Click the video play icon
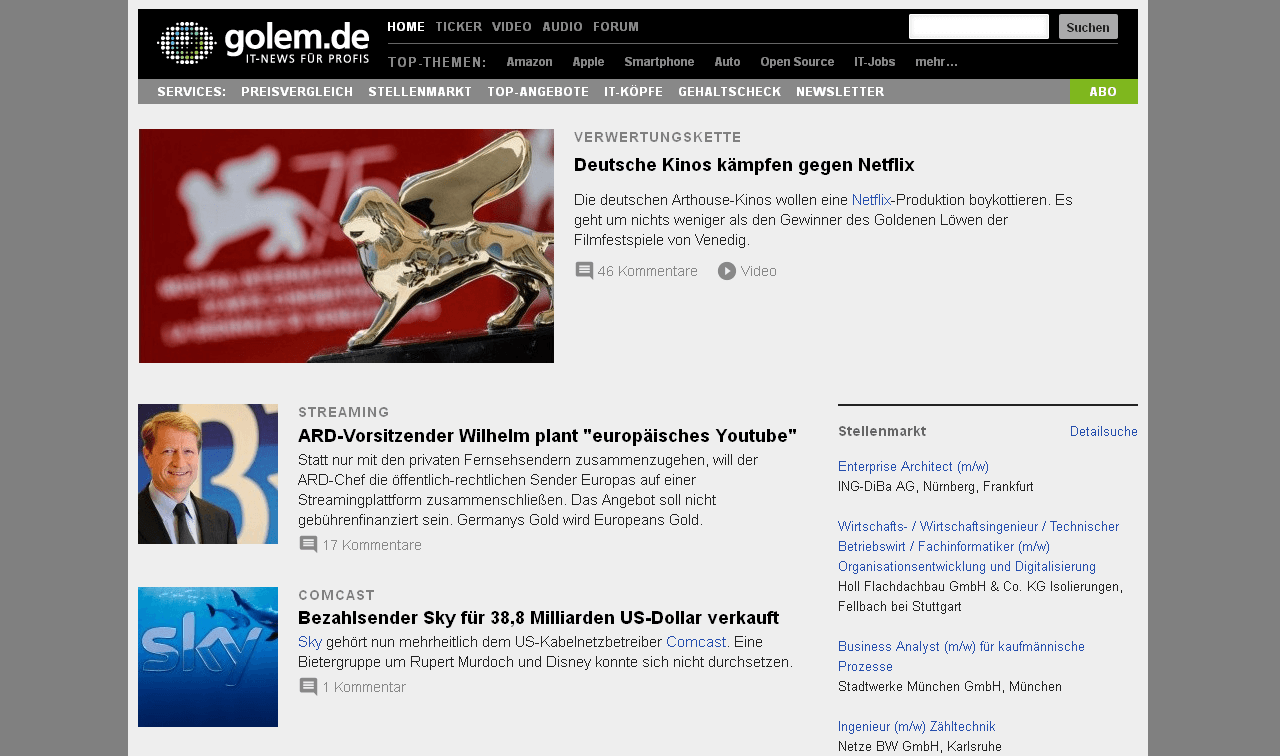1280x756 pixels. pyautogui.click(x=727, y=271)
